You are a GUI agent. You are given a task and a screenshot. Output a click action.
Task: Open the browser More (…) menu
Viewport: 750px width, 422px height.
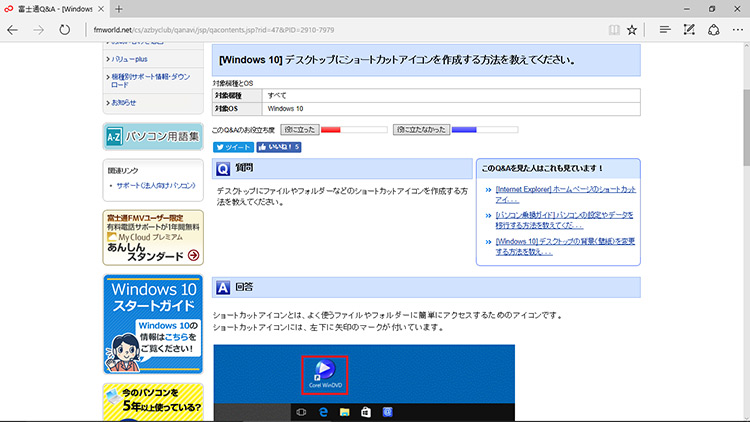734,30
